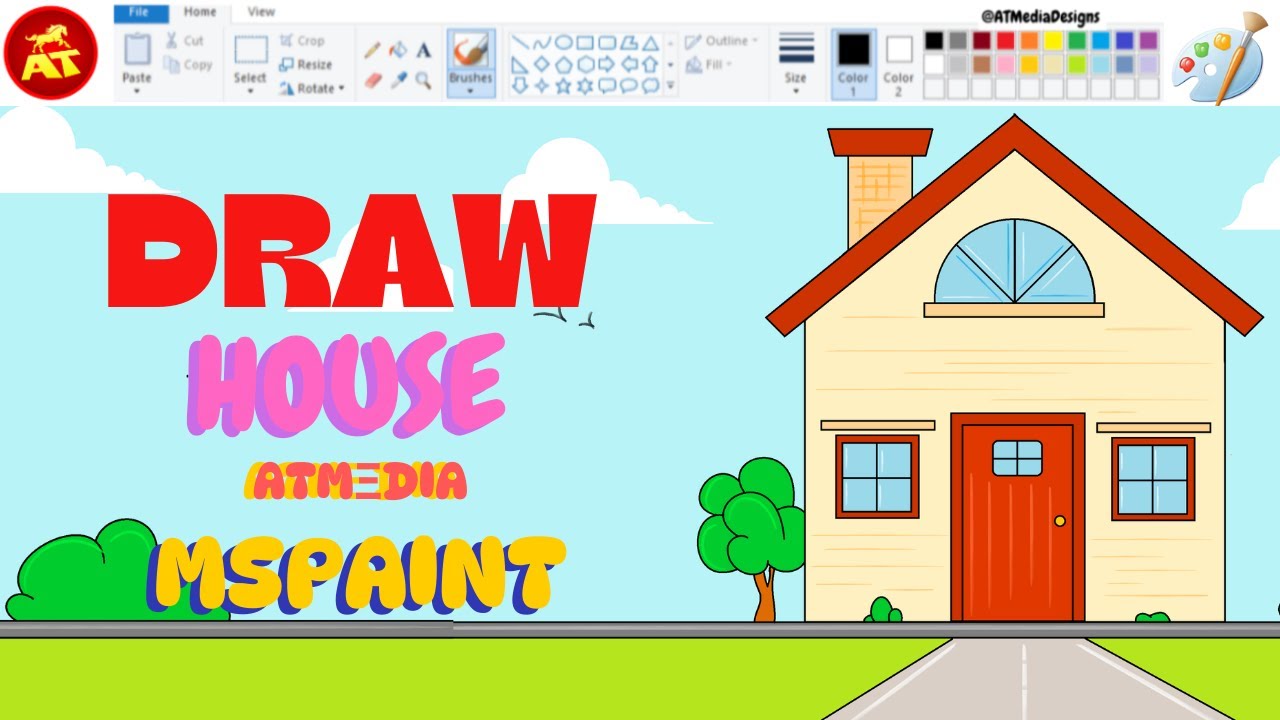Select the Fill with color bucket tool
The image size is (1280, 720).
(x=398, y=50)
